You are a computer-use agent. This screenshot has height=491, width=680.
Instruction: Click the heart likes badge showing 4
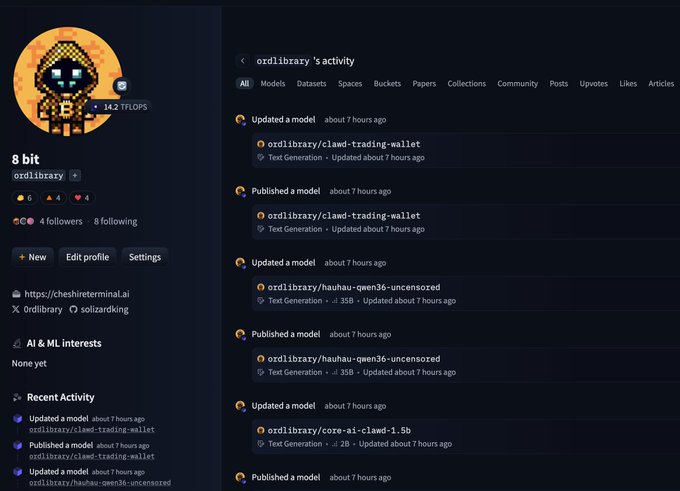[82, 198]
